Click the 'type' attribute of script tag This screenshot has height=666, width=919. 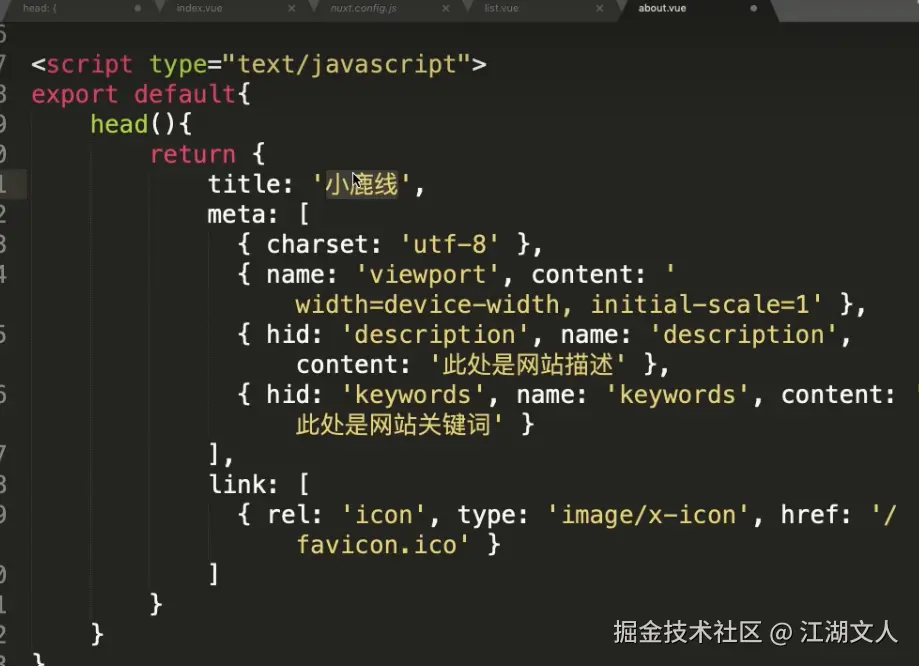pos(178,65)
